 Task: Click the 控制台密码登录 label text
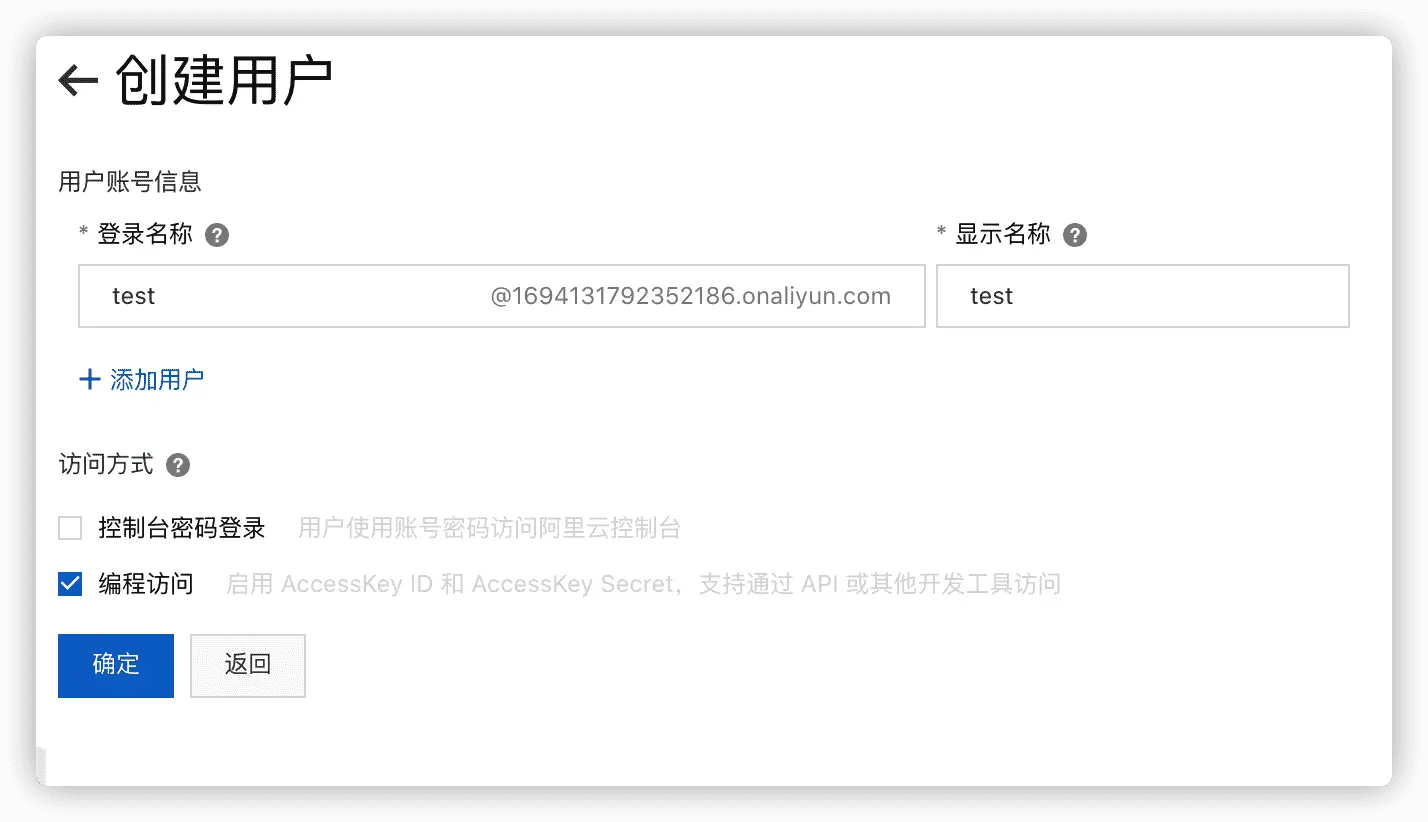click(x=182, y=528)
